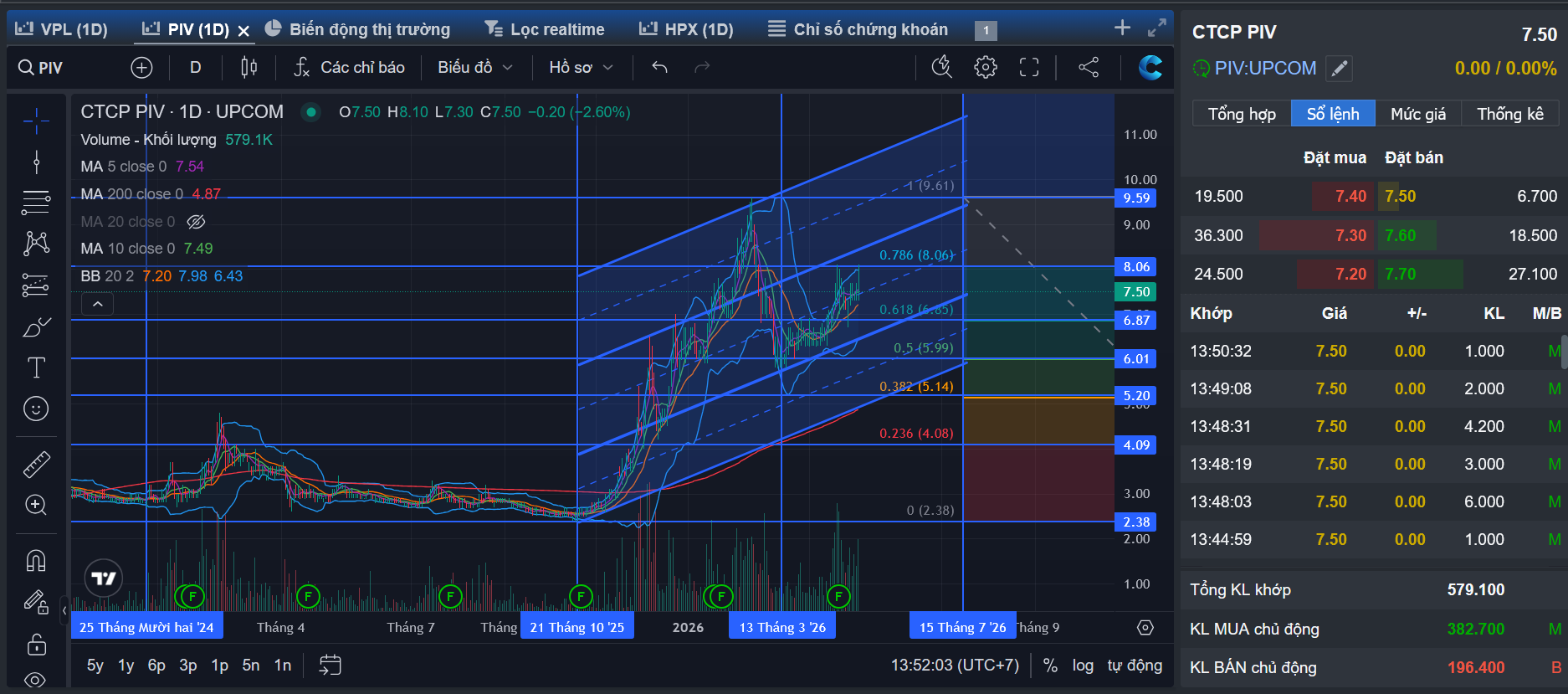Switch to the HPX (1D) tab
The image size is (1568, 694).
686,29
